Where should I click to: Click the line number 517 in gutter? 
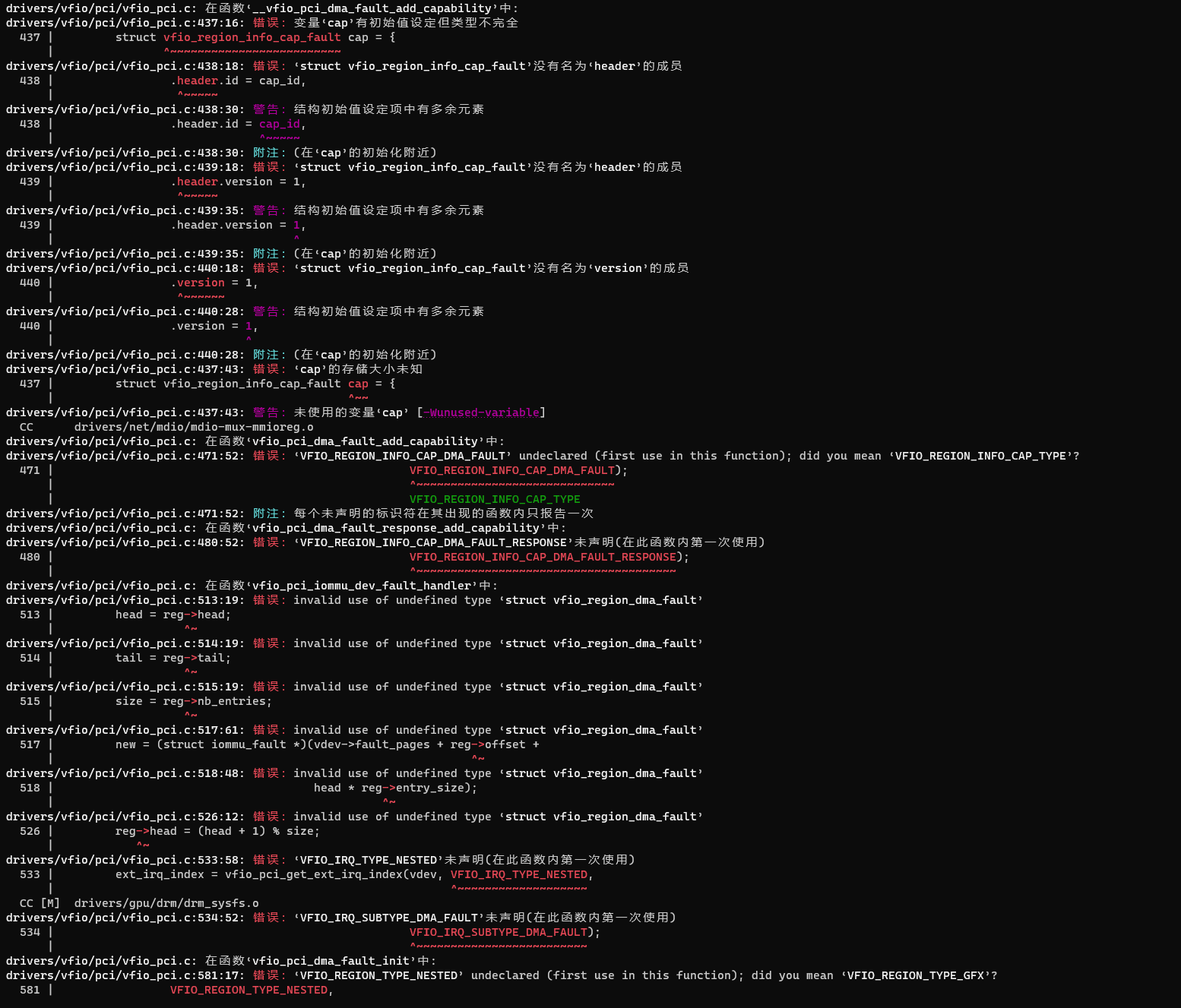point(30,744)
